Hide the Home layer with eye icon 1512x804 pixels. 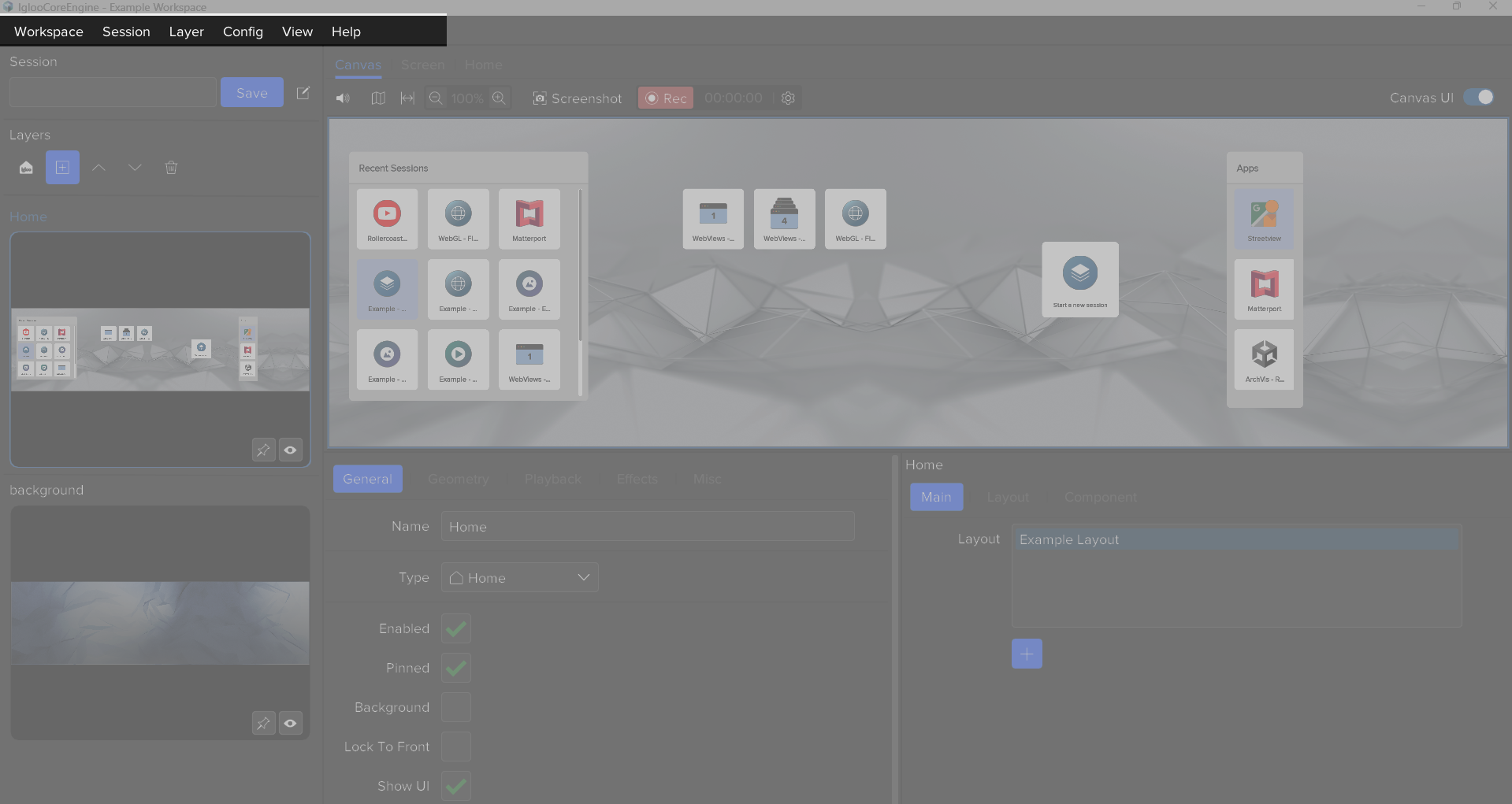[291, 450]
